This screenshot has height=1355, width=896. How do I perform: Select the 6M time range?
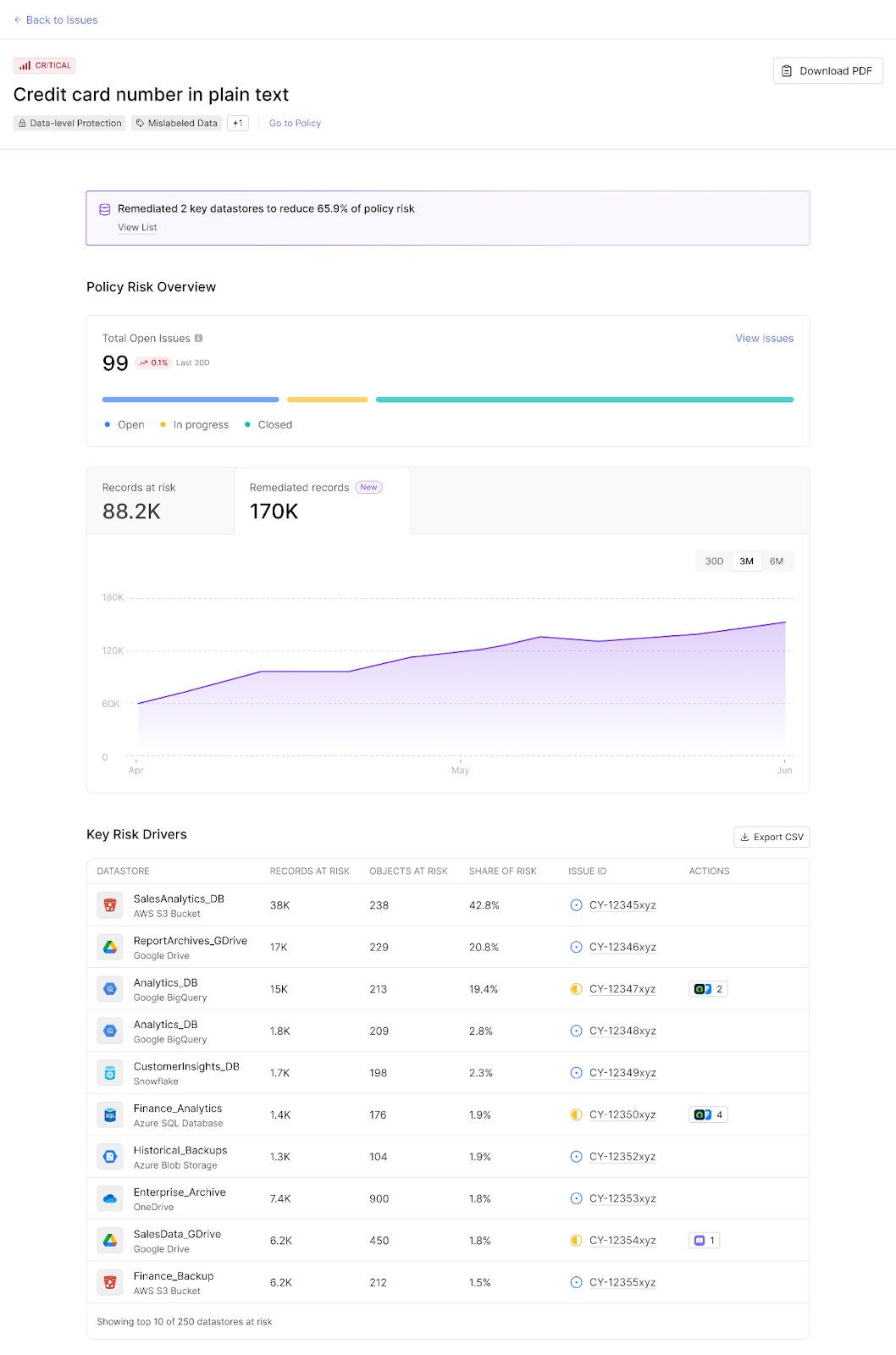tap(777, 561)
